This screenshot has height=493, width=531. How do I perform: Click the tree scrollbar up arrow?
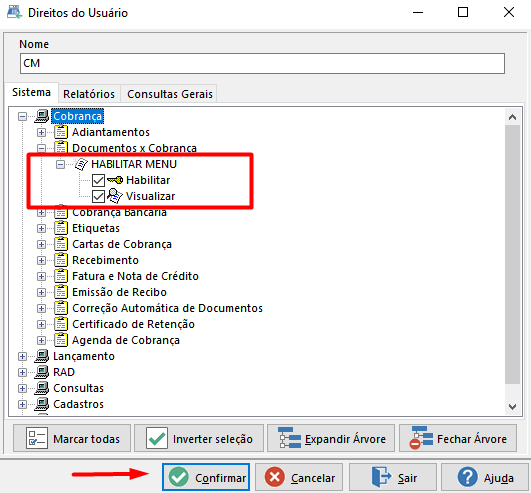(512, 117)
